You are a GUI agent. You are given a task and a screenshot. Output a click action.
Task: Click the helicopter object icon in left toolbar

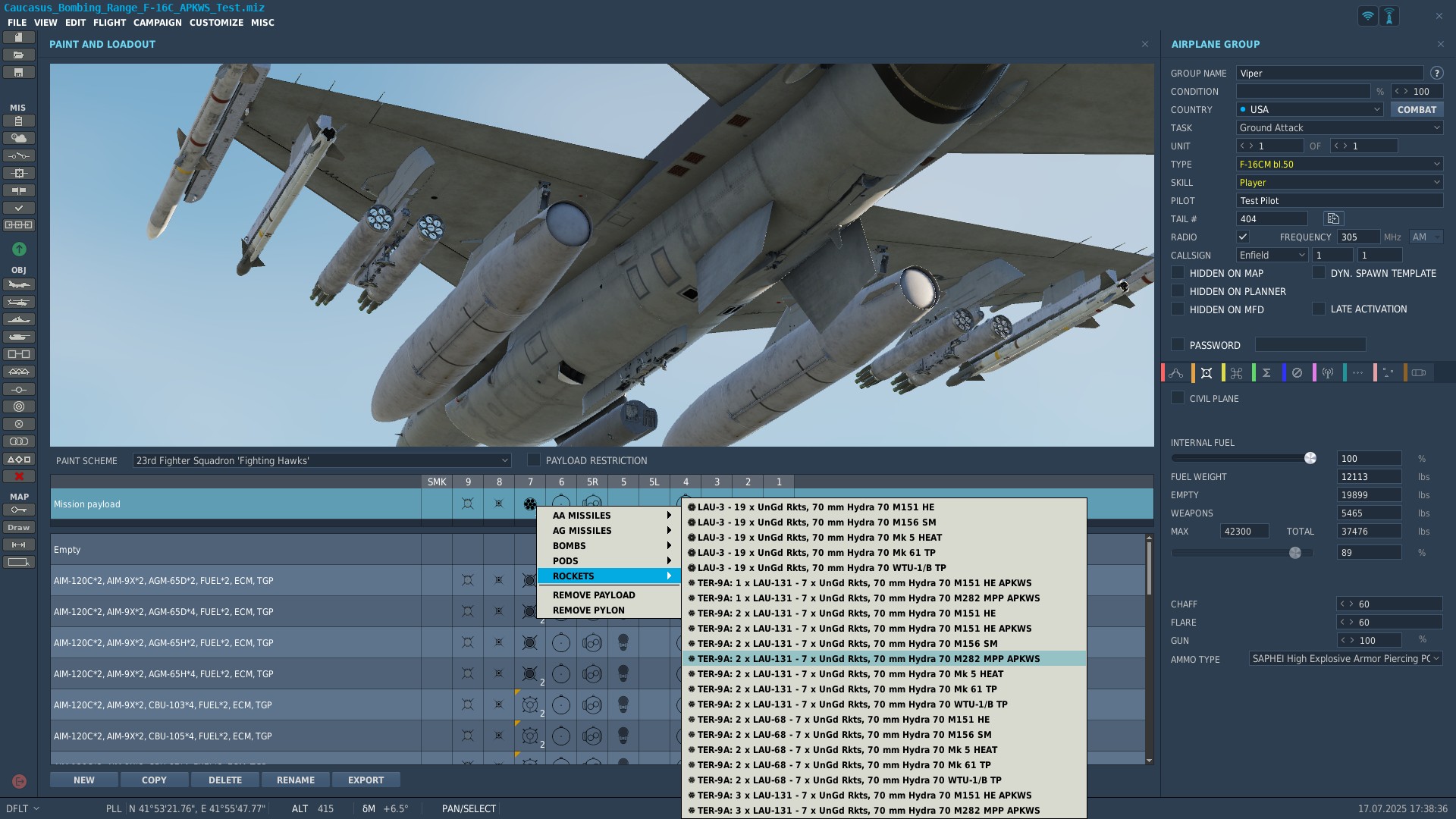(19, 303)
